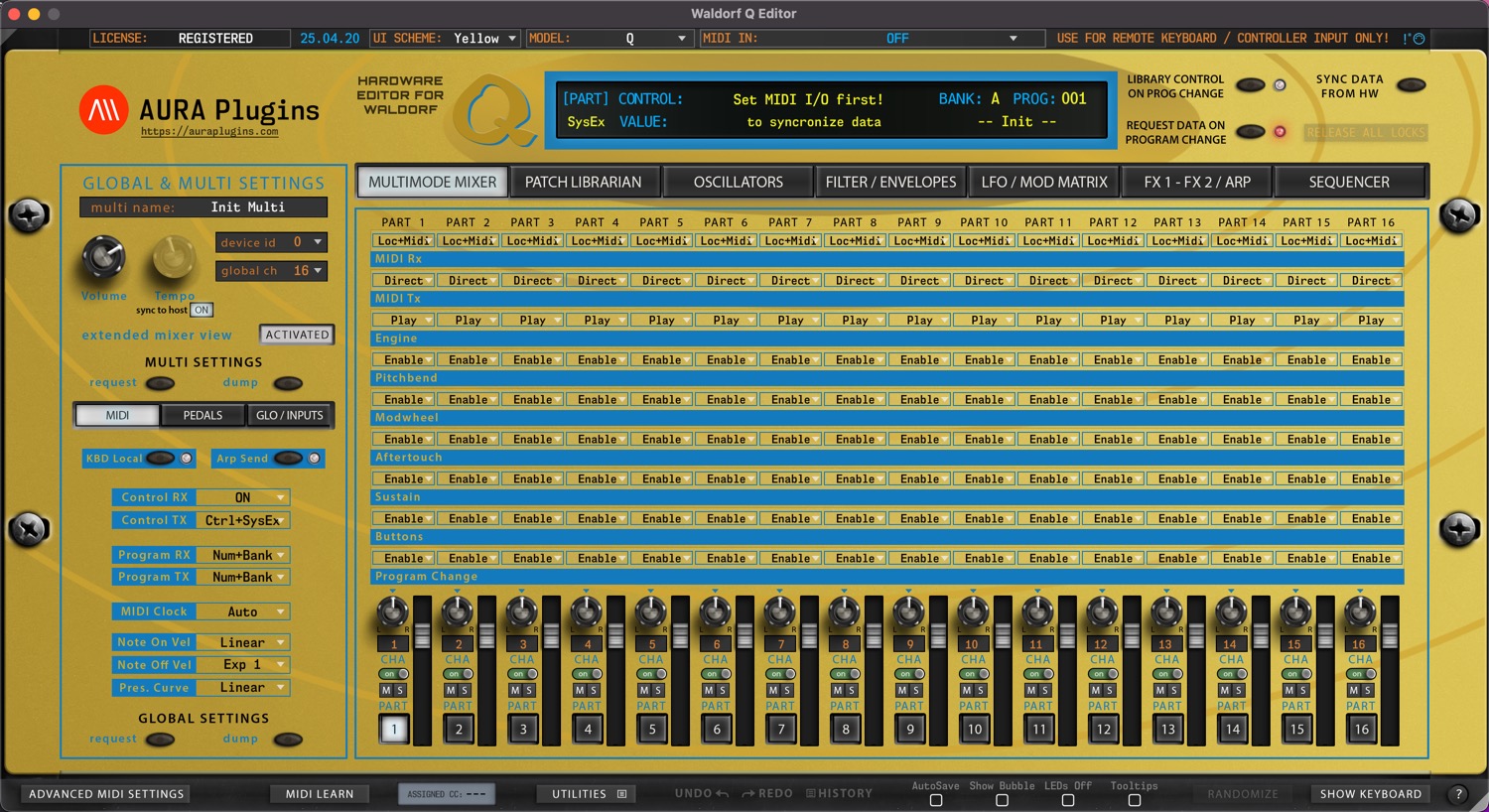Image resolution: width=1489 pixels, height=812 pixels.
Task: Click the extended mixer view Activated button
Action: (x=297, y=336)
